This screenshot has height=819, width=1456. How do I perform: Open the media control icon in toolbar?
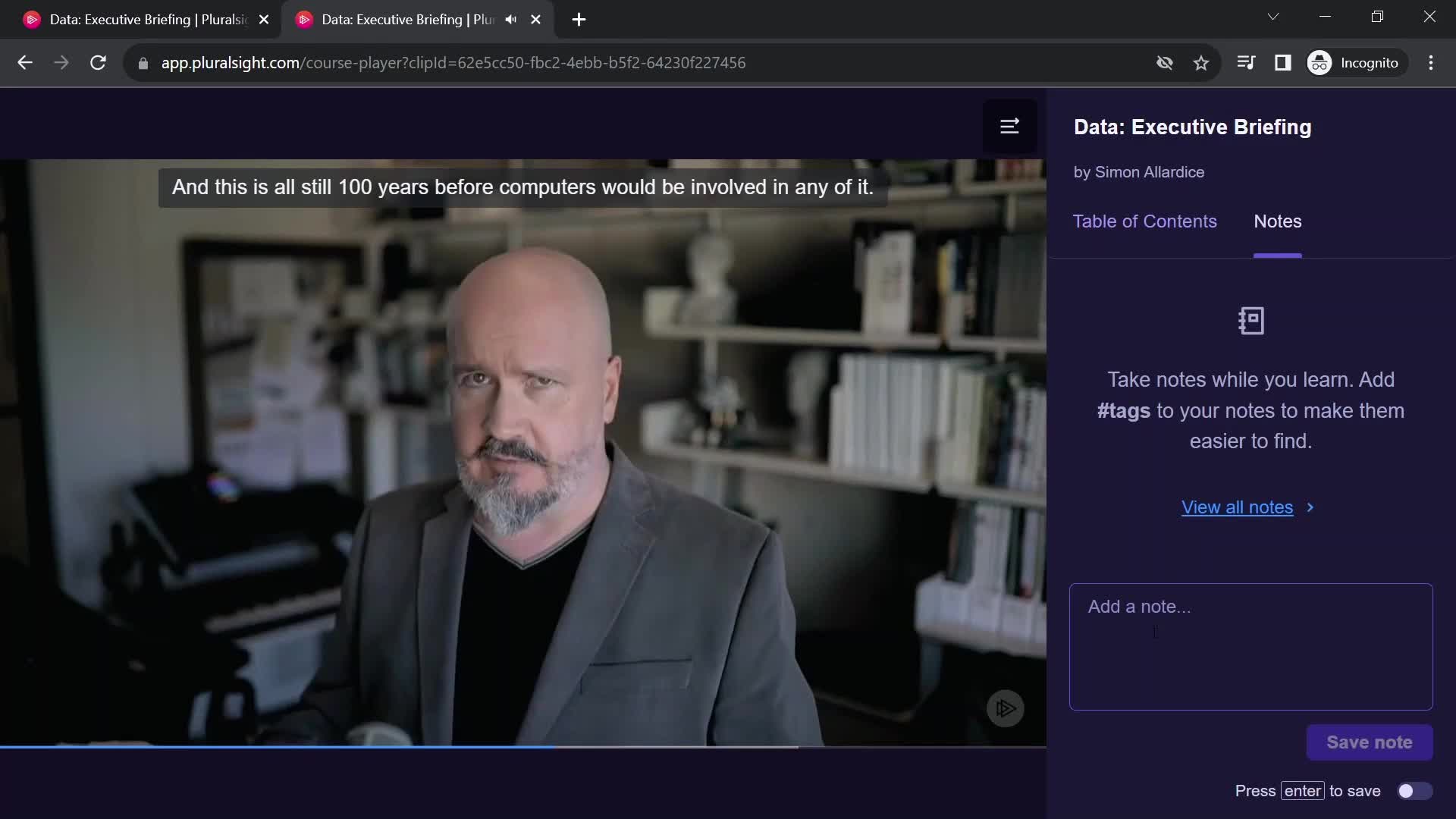point(1245,63)
